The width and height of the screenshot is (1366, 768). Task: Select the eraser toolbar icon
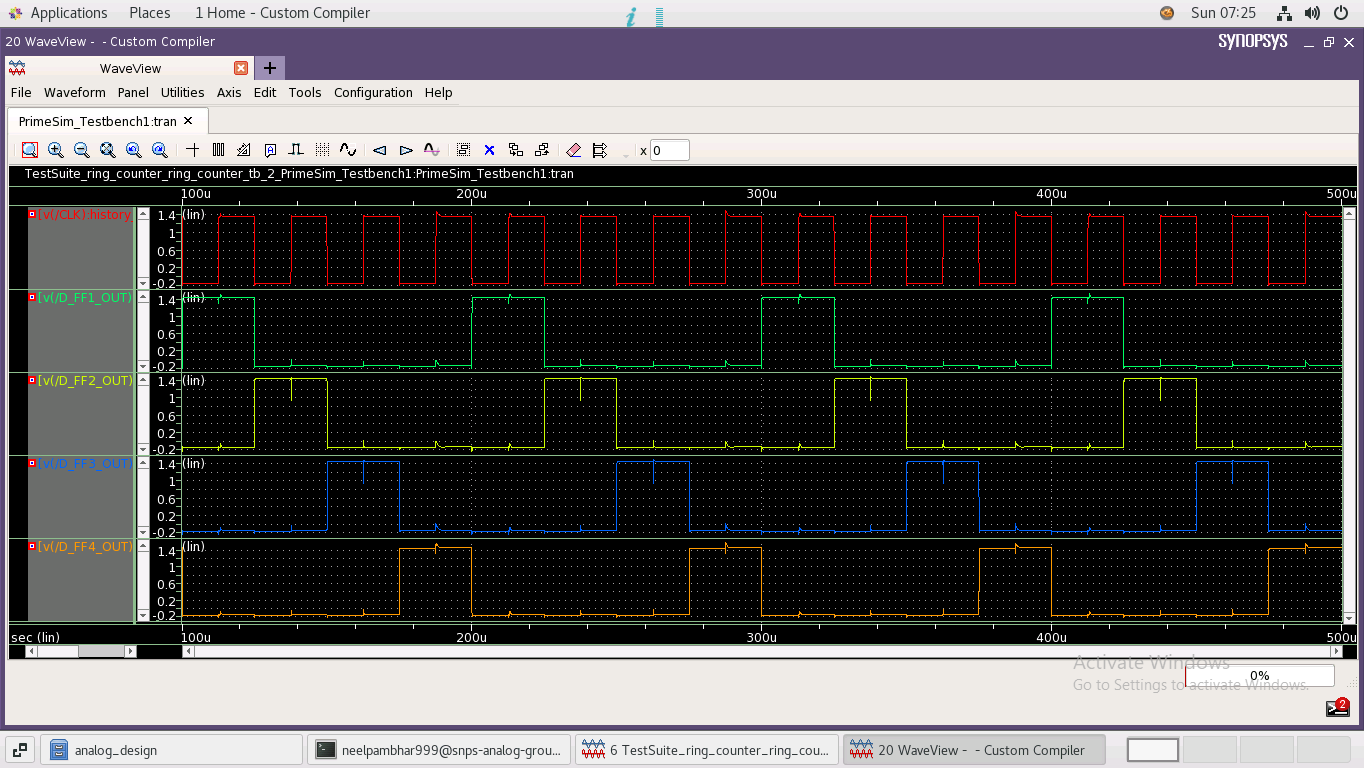point(573,150)
